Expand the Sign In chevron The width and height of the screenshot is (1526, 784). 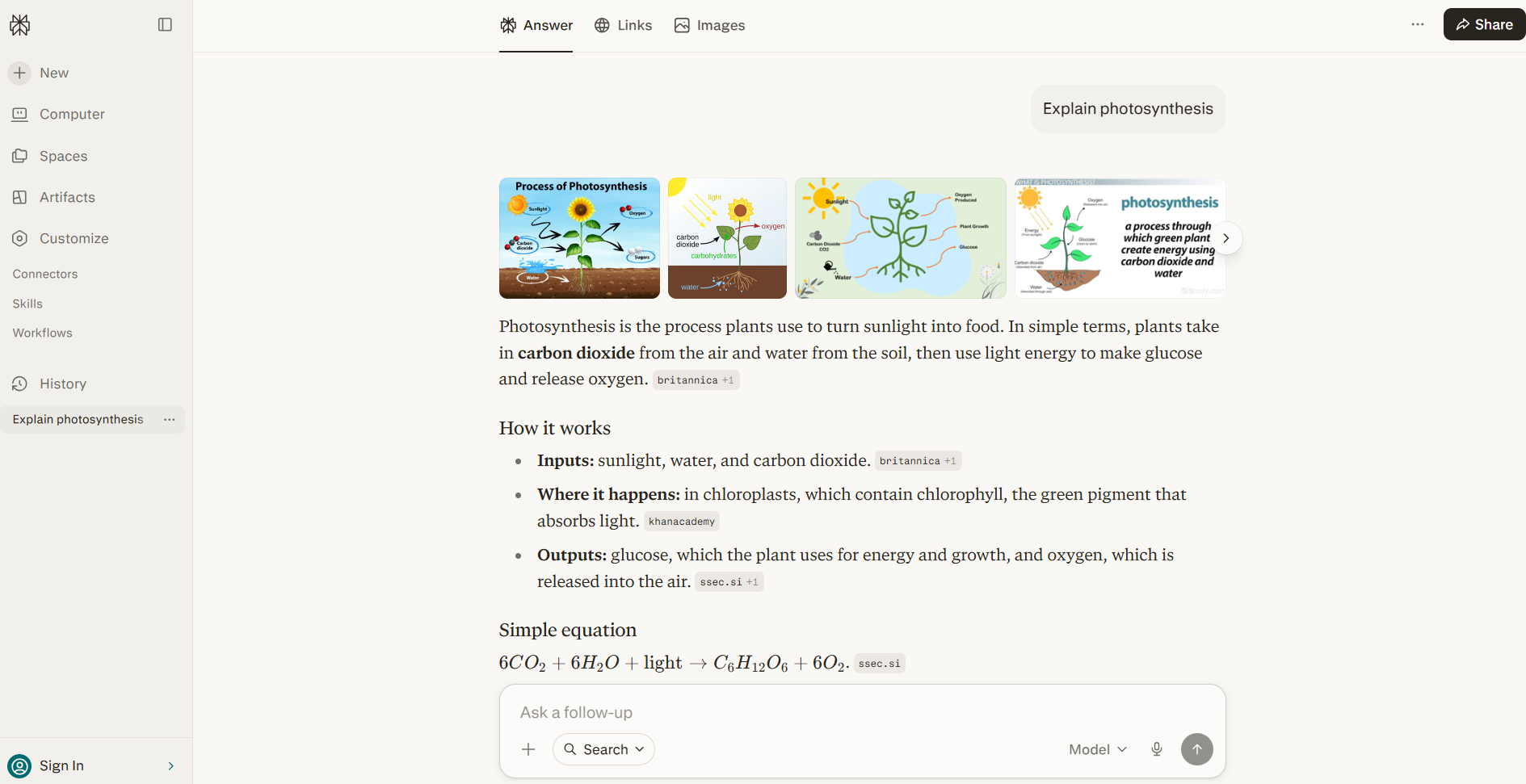170,765
